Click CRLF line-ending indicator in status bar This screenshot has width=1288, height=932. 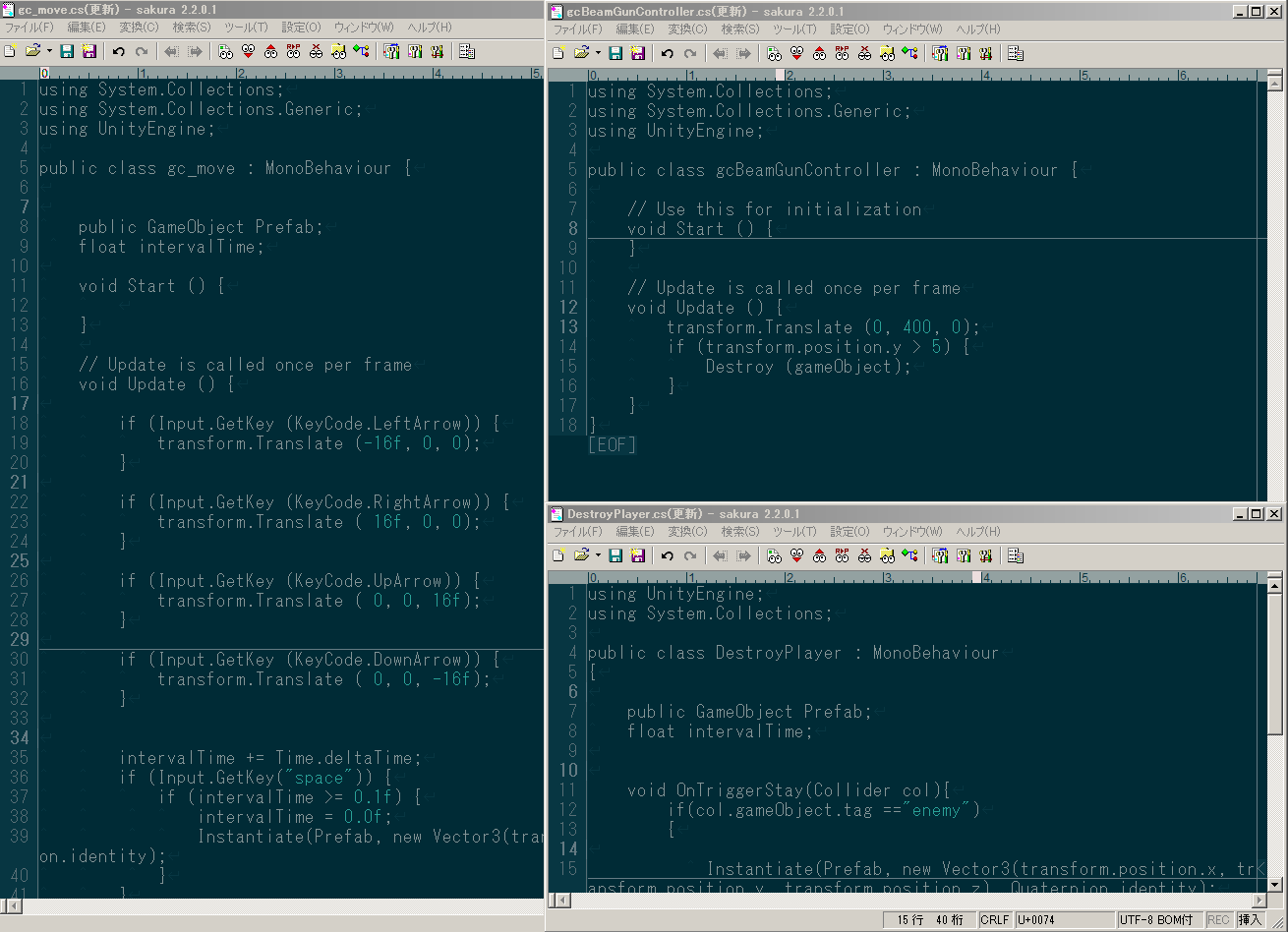tap(994, 920)
